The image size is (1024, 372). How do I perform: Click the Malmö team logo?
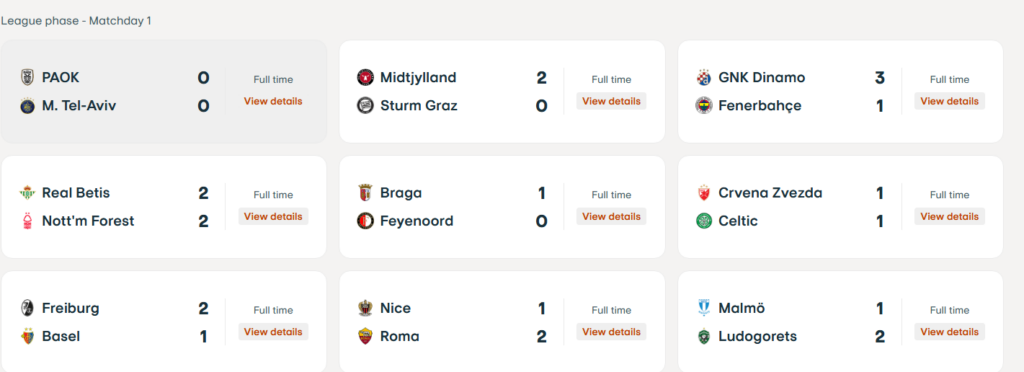[x=703, y=308]
